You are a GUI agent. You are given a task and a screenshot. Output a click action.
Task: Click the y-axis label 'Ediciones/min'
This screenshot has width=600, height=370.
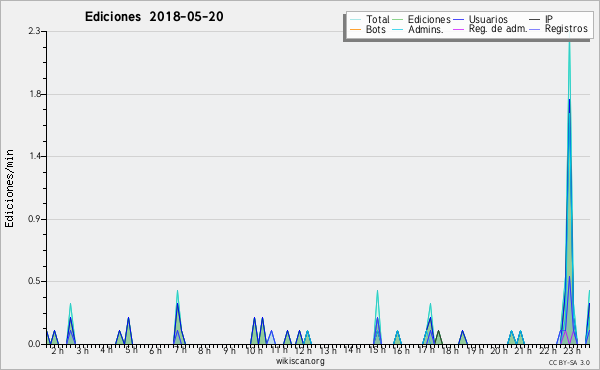[x=9, y=188]
